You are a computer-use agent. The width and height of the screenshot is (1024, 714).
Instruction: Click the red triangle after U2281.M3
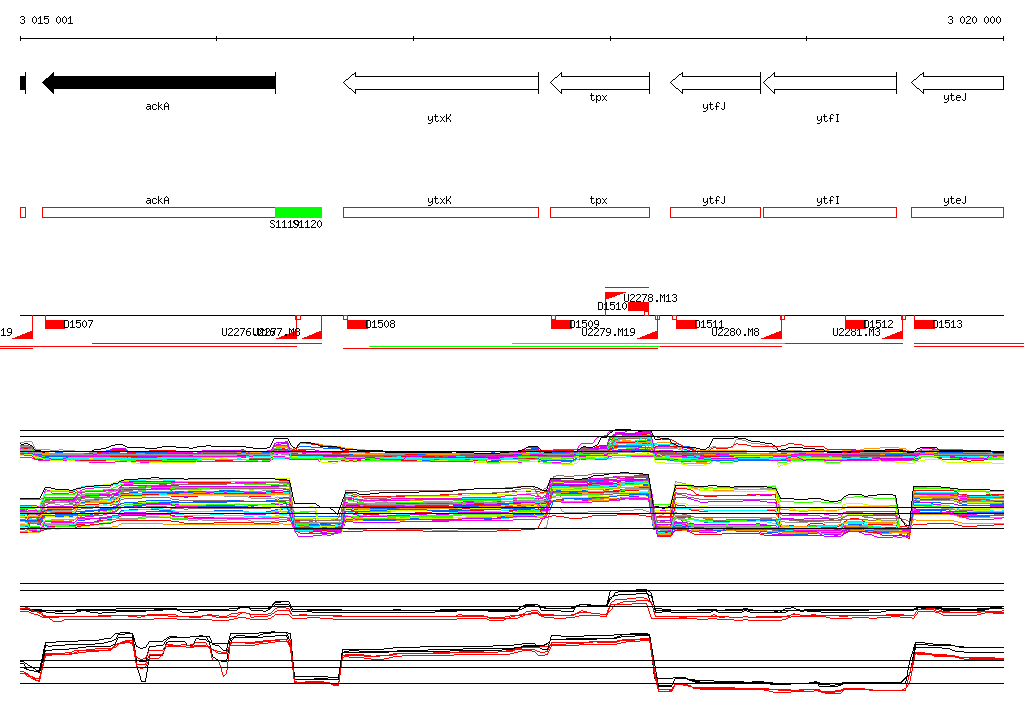(895, 335)
